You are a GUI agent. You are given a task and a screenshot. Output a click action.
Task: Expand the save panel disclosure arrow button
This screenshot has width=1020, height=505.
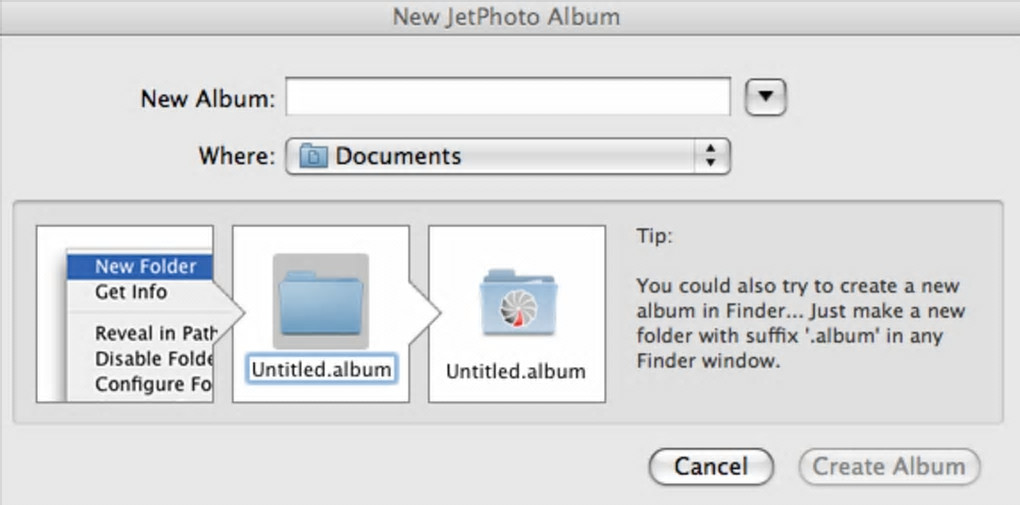[x=767, y=97]
